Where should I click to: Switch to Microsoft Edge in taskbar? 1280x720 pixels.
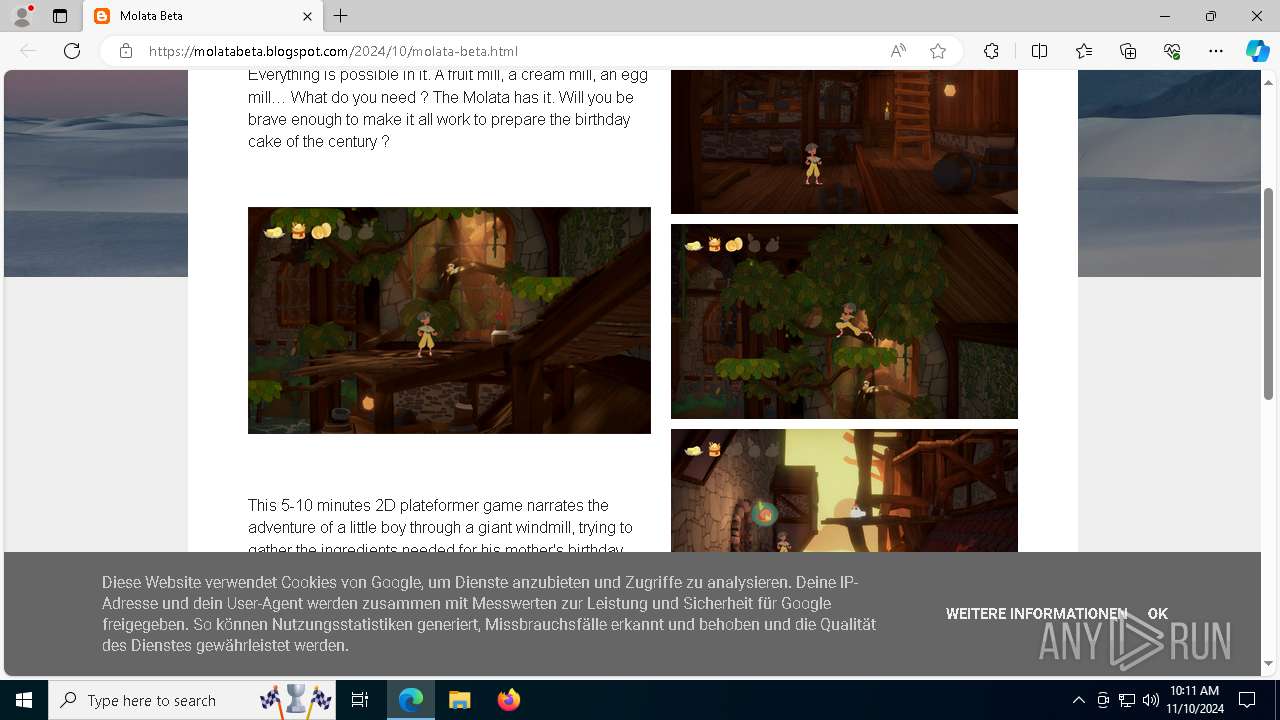(x=411, y=700)
